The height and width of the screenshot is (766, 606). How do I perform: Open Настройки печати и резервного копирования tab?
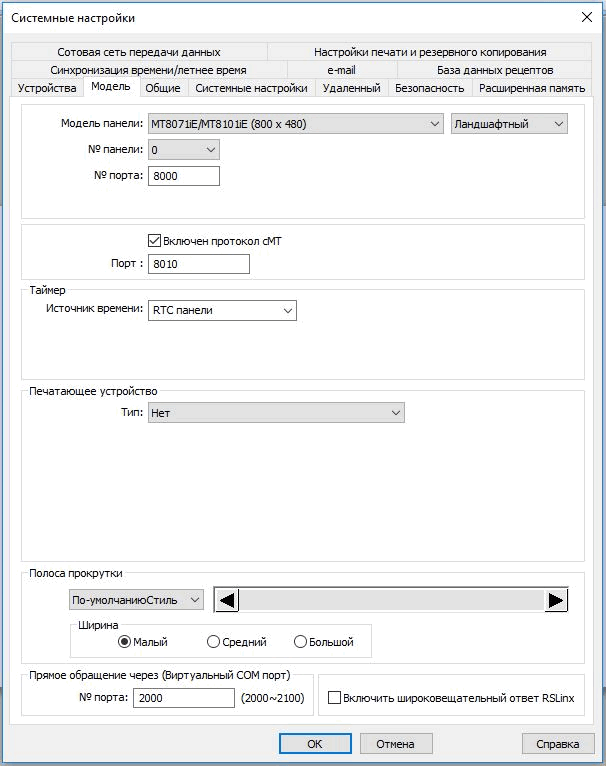(430, 52)
